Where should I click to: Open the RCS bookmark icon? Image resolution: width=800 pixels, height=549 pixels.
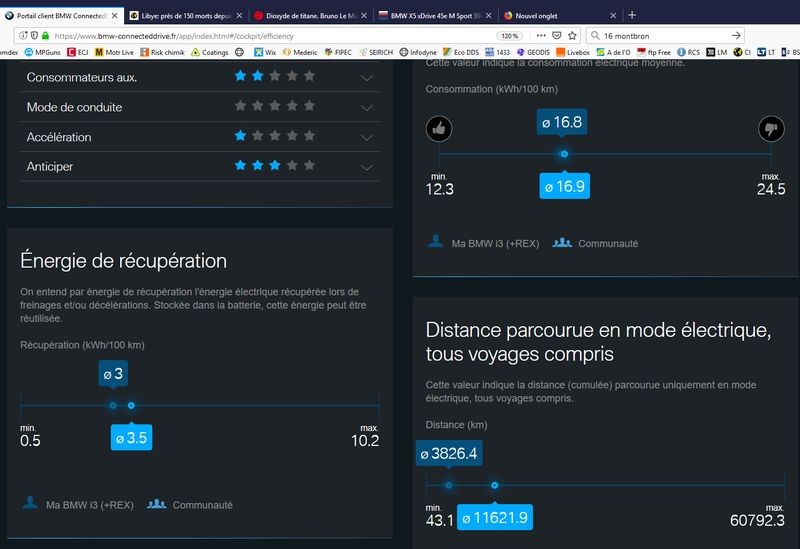pyautogui.click(x=681, y=52)
